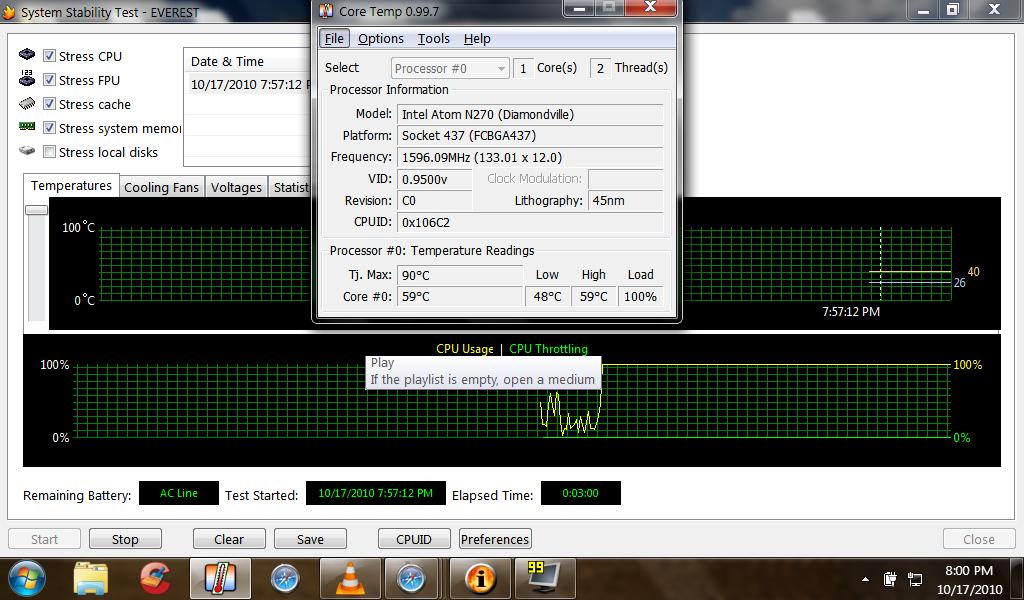Select the 10/17/2010 7:57:12 log row

(249, 84)
